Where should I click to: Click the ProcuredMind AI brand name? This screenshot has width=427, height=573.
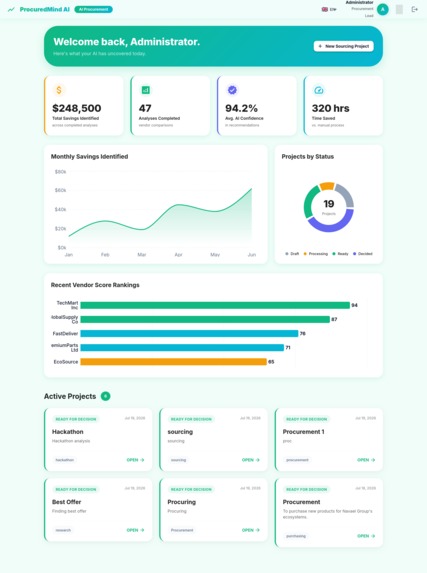pyautogui.click(x=45, y=10)
